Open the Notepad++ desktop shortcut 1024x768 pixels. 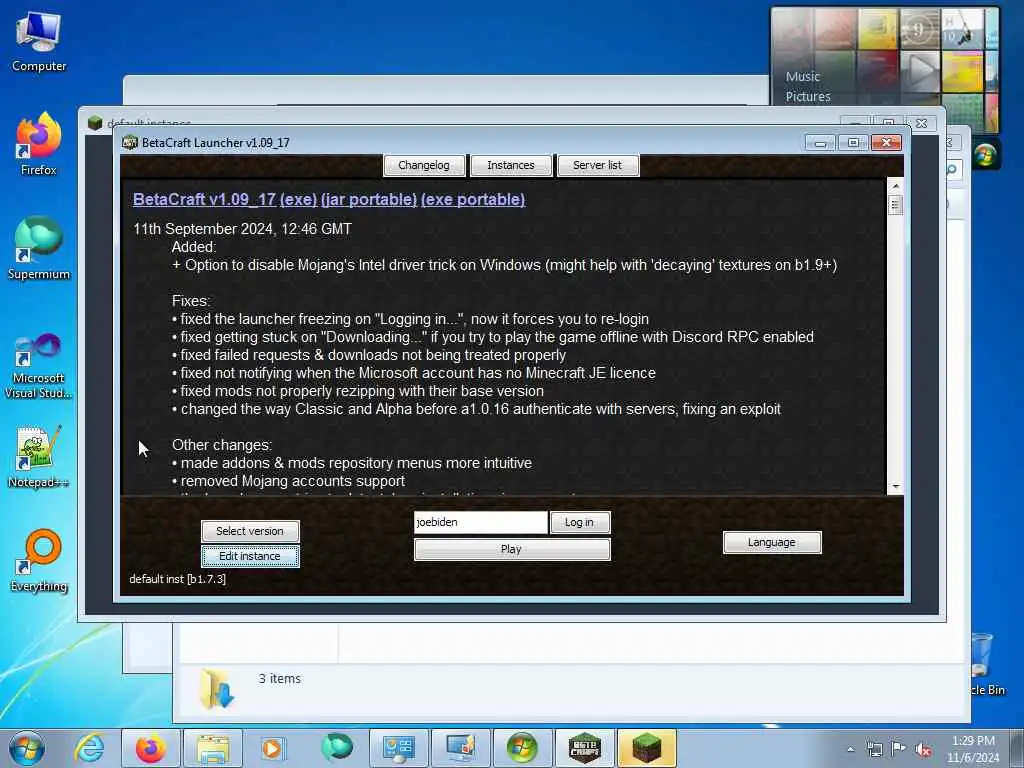39,456
